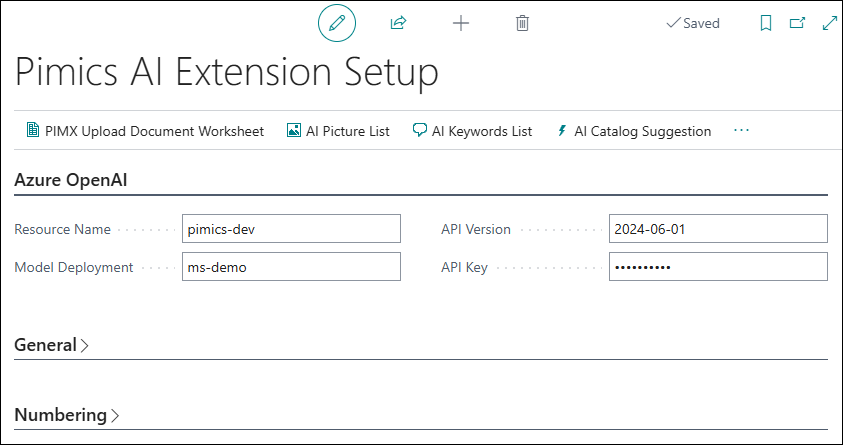Open AI Keywords List
Screen dimensions: 843x445
(472, 131)
